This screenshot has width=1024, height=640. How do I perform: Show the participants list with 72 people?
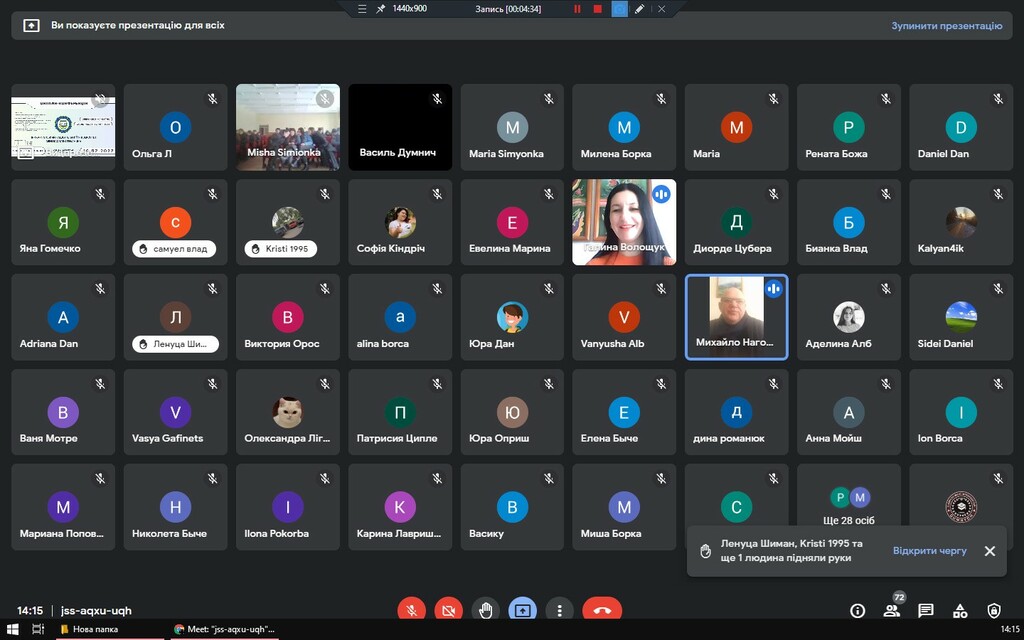click(891, 611)
